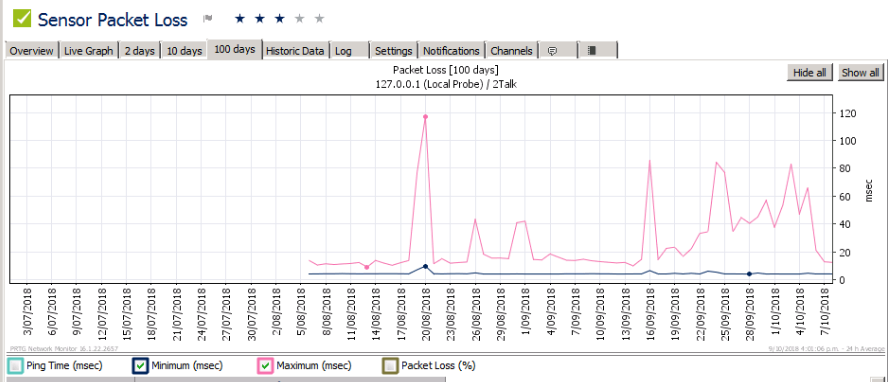888x382 pixels.
Task: Open the comments speech bubble tab
Action: pos(558,50)
